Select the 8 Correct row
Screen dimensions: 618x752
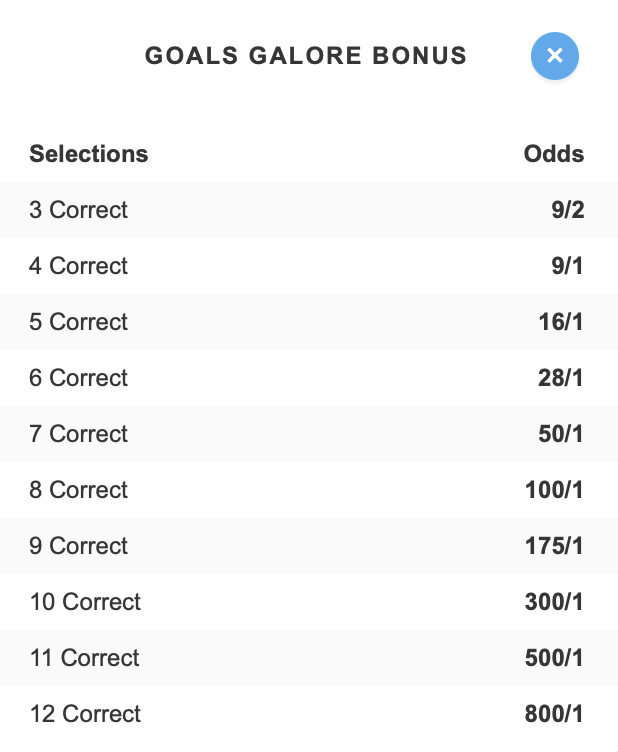pos(309,490)
